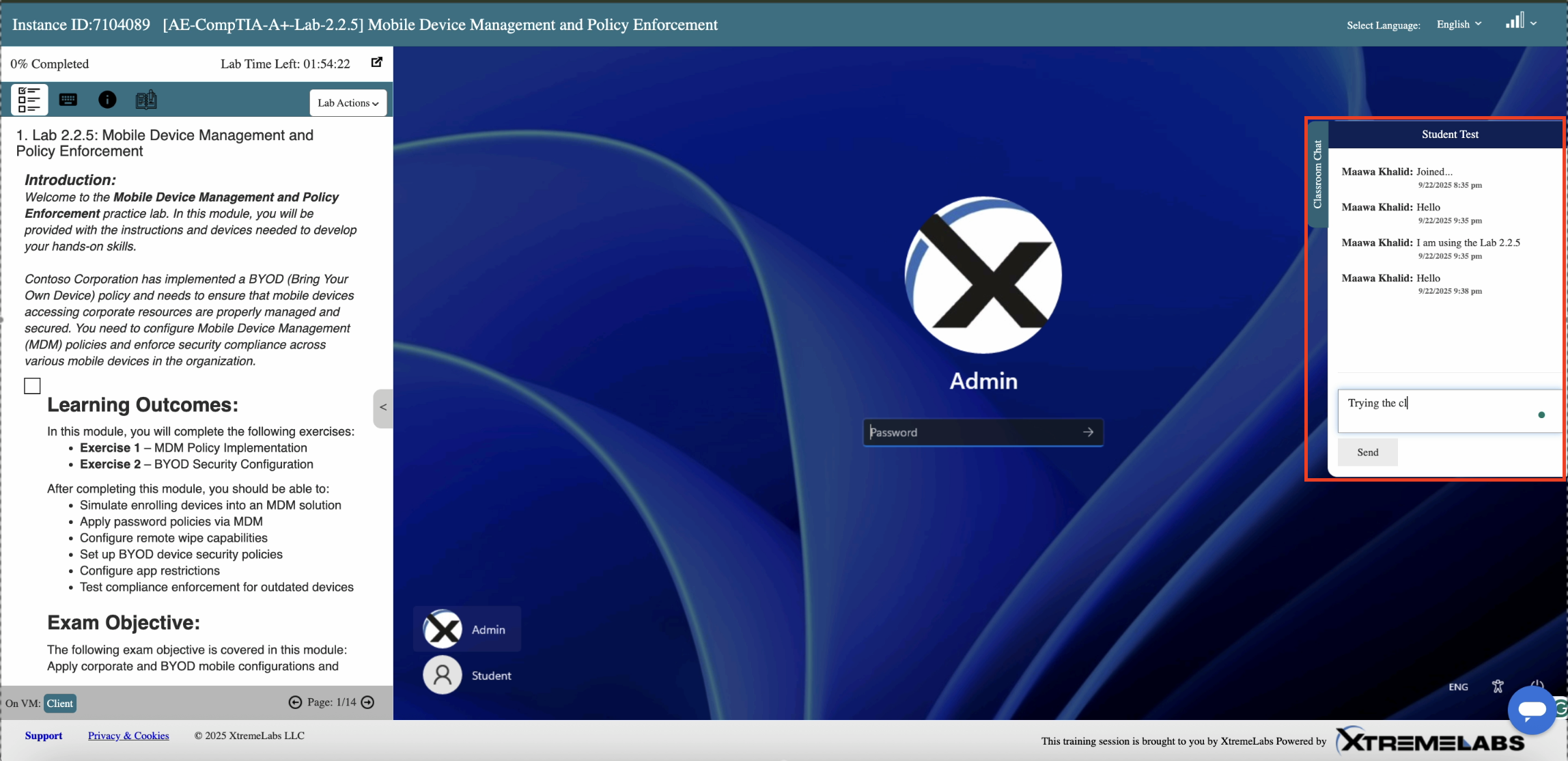Viewport: 1568px width, 761px height.
Task: Go to next instructions page arrow
Action: tap(367, 702)
